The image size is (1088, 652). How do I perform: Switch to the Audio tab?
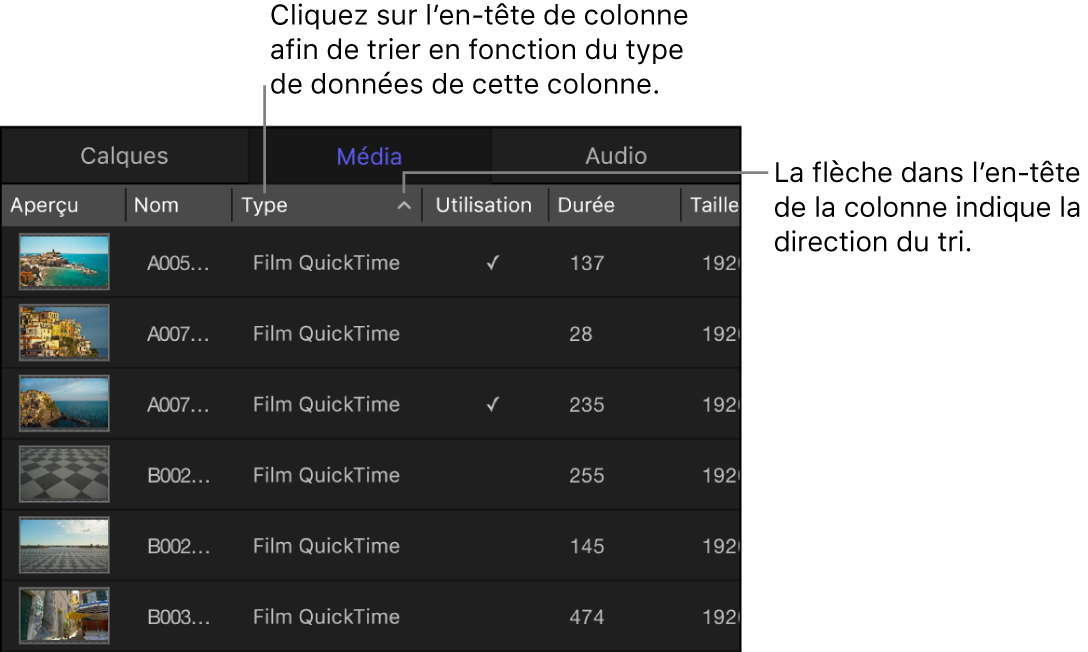(x=615, y=155)
